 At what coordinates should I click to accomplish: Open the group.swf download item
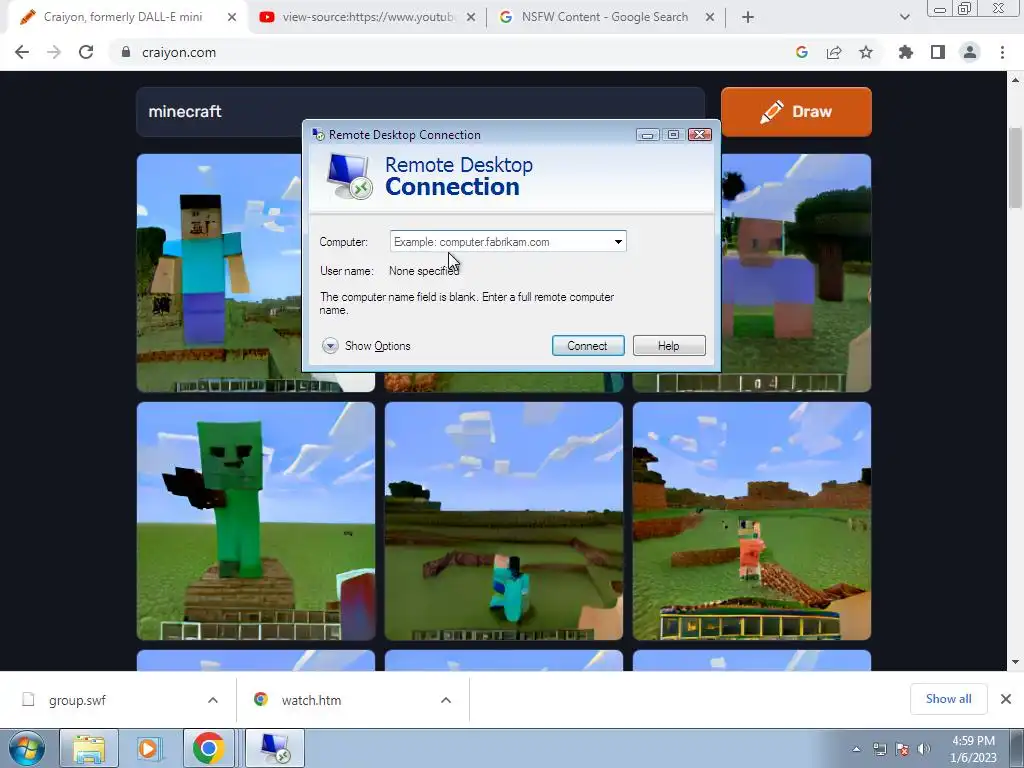[77, 700]
